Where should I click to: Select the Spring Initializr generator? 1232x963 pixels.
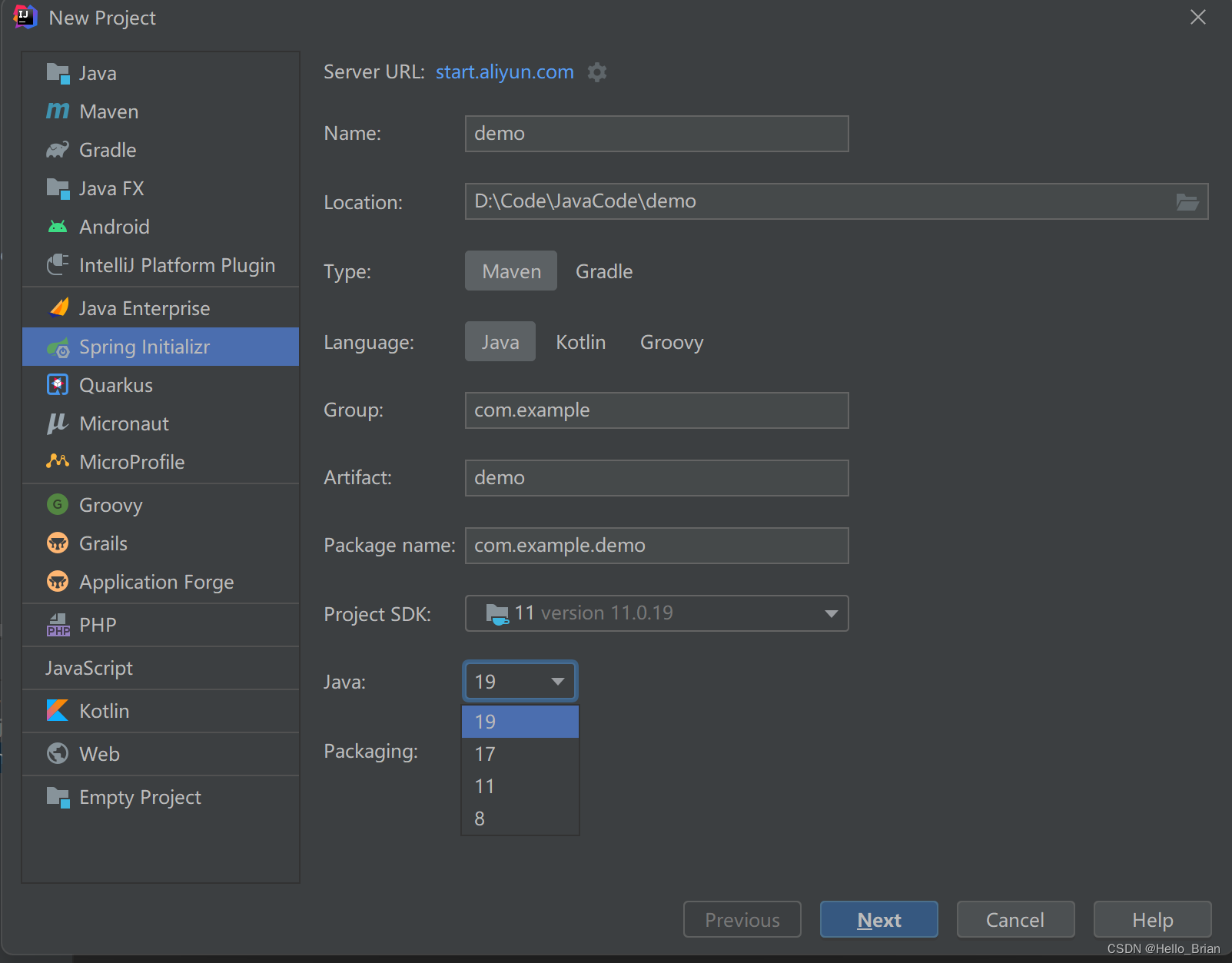pyautogui.click(x=161, y=347)
